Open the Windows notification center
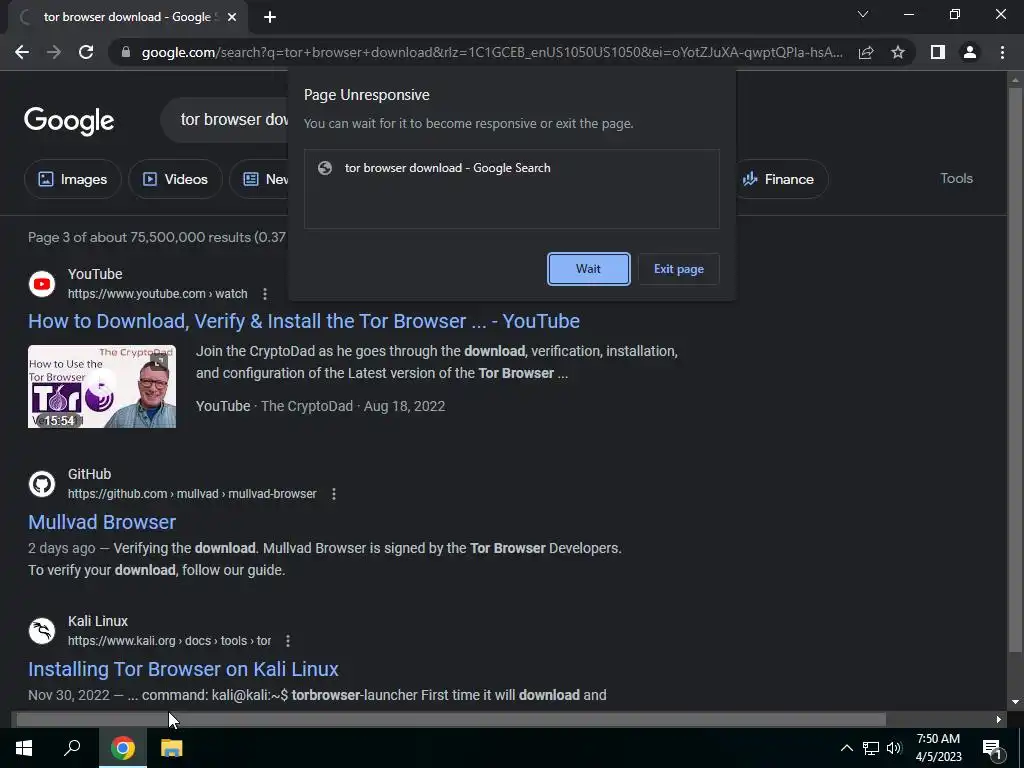Image resolution: width=1024 pixels, height=768 pixels. (x=992, y=748)
